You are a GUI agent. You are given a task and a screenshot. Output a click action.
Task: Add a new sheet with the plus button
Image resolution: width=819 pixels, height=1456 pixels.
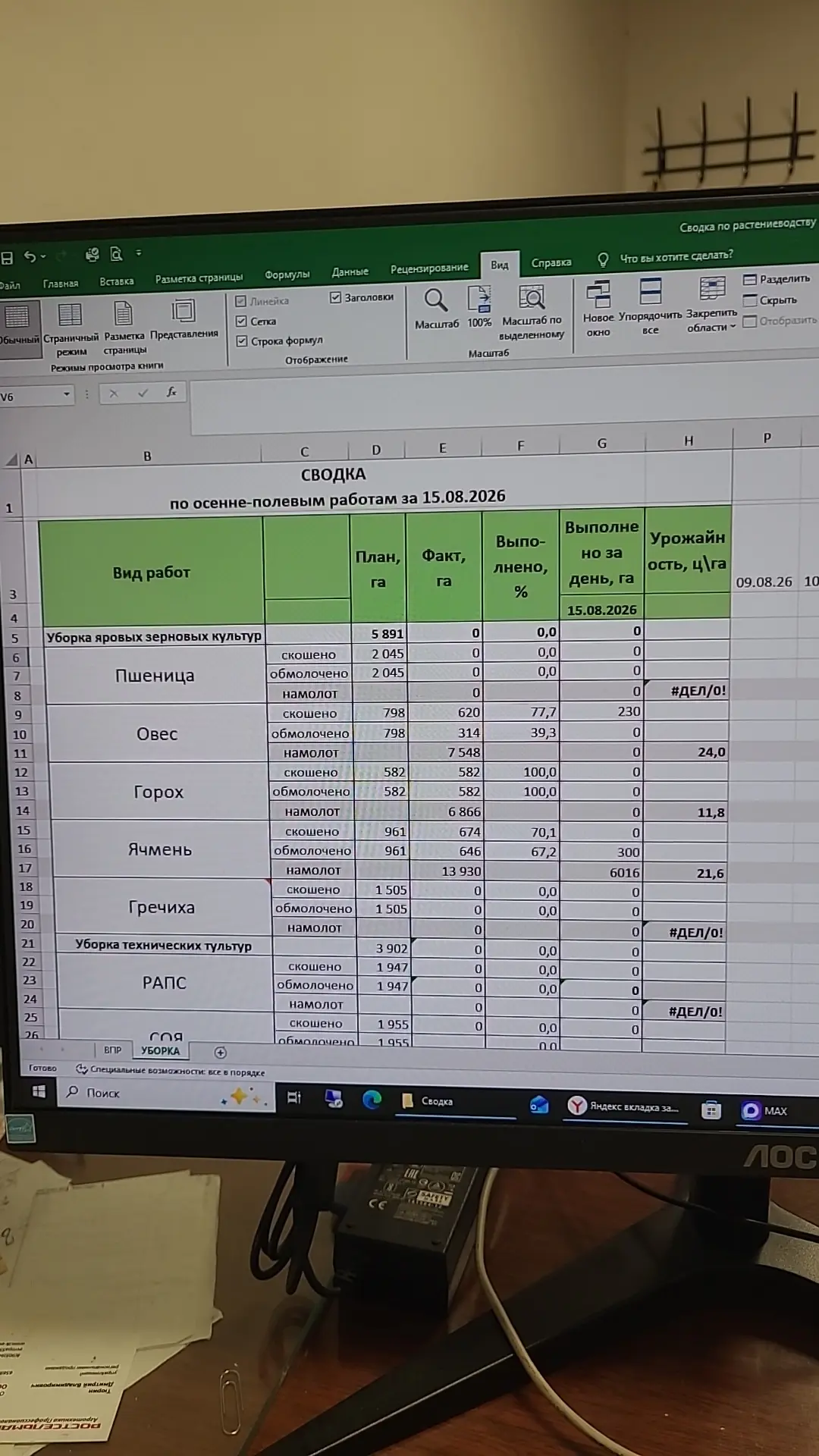point(221,1053)
